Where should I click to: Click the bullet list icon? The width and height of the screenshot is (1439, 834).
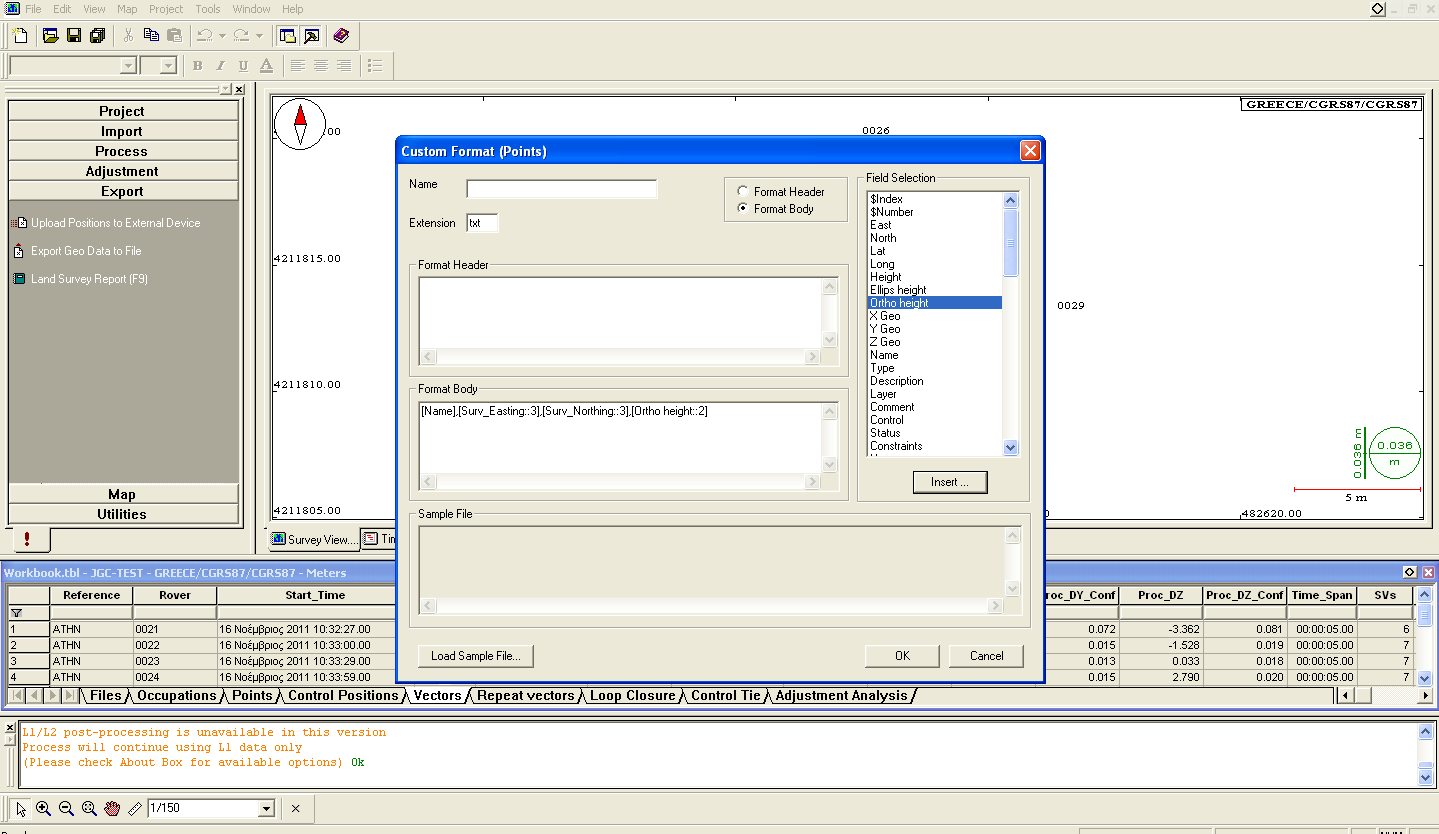click(x=375, y=66)
